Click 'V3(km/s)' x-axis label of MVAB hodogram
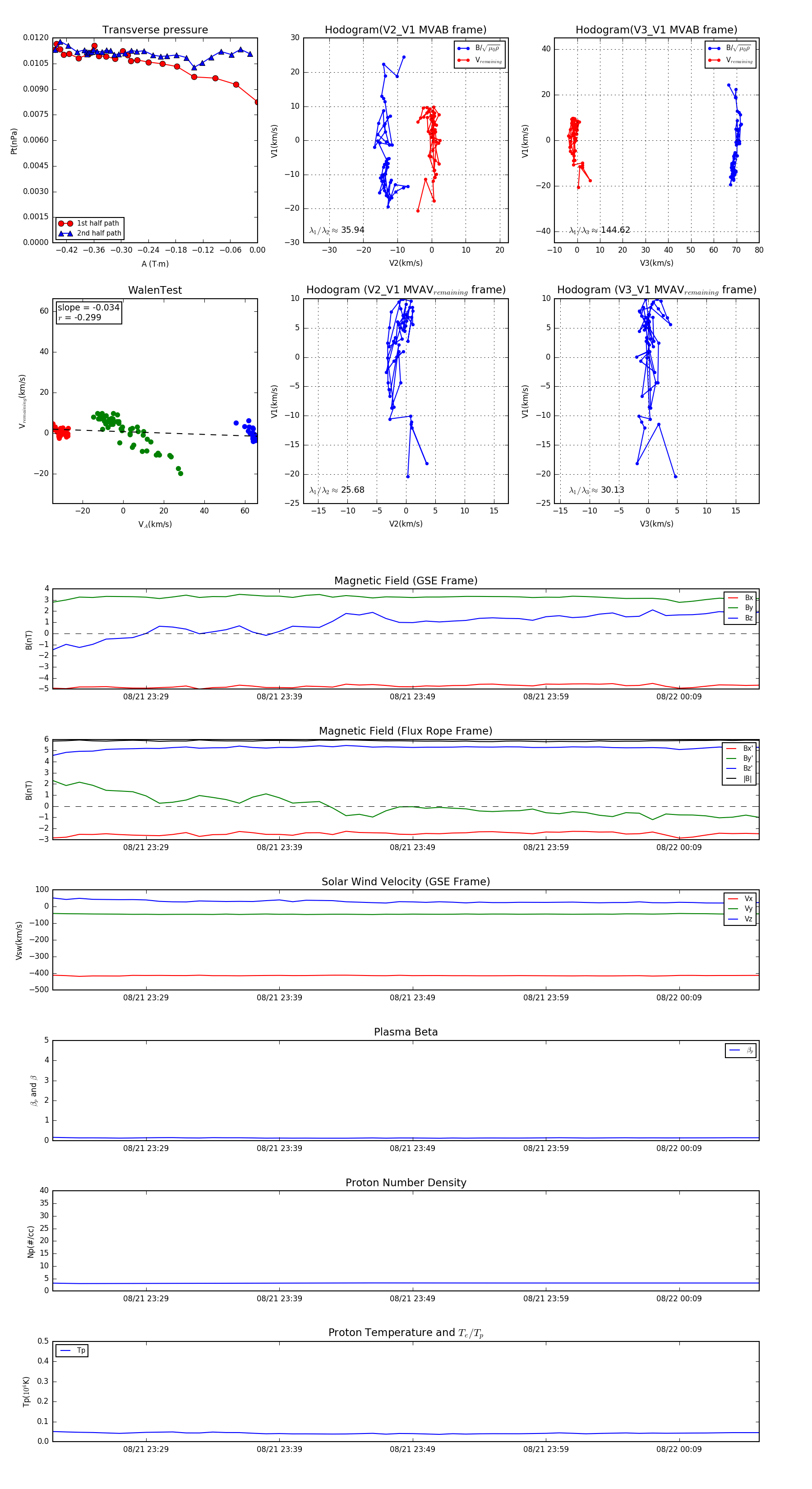Screen dimensions: 812x1489 [x=656, y=263]
